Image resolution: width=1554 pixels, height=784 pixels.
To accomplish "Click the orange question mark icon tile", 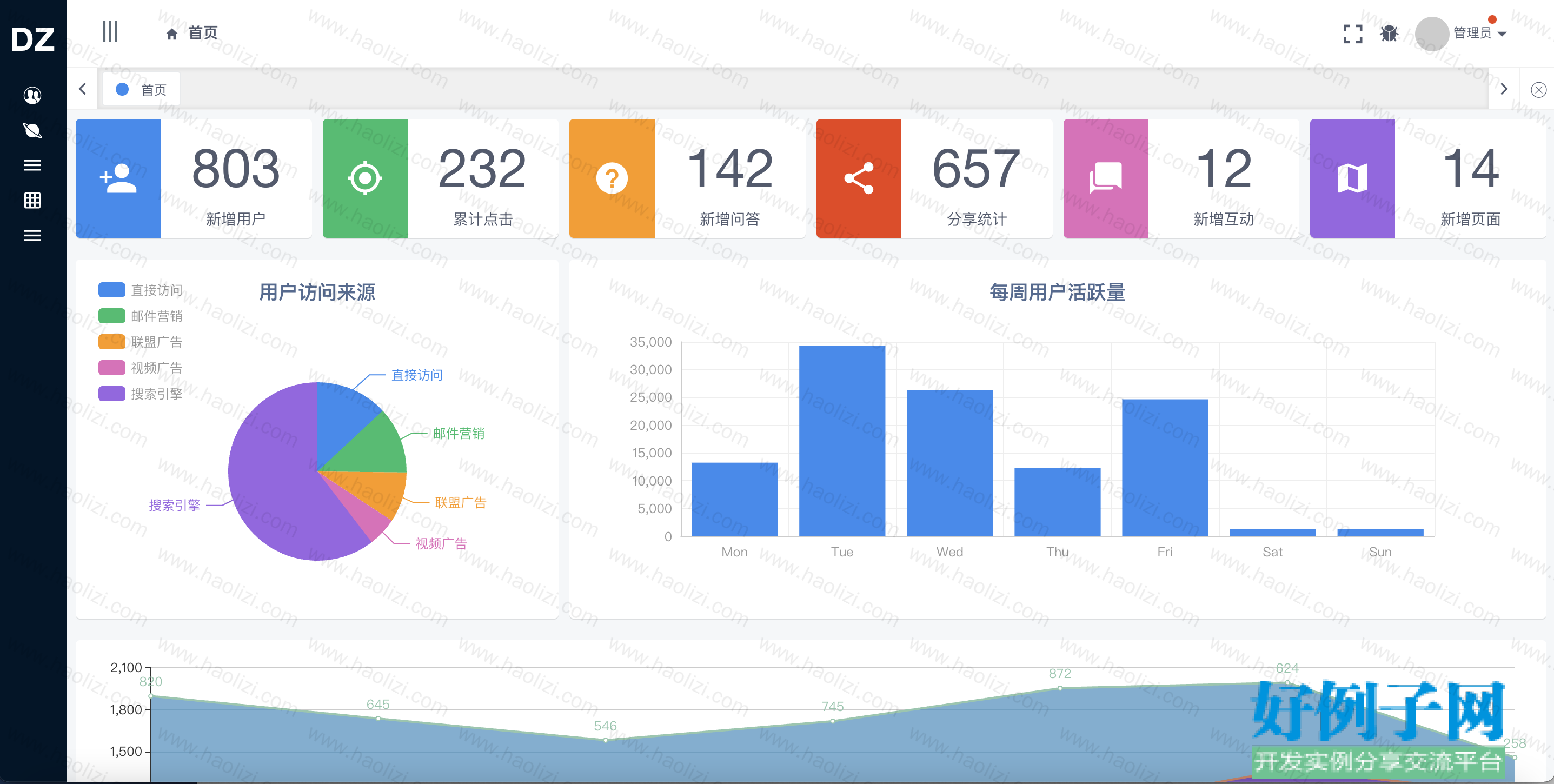I will (612, 178).
